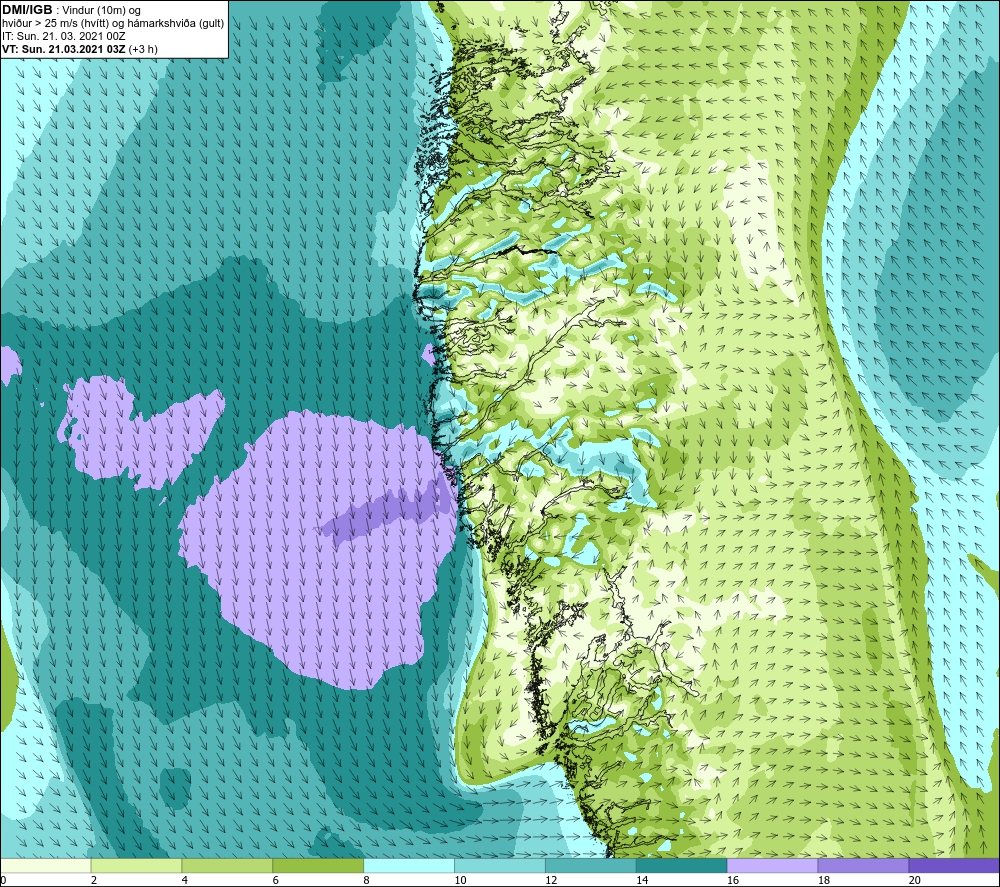The image size is (1000, 887).
Task: Click the 'DMI/IGB' title text
Action: [x=27, y=10]
